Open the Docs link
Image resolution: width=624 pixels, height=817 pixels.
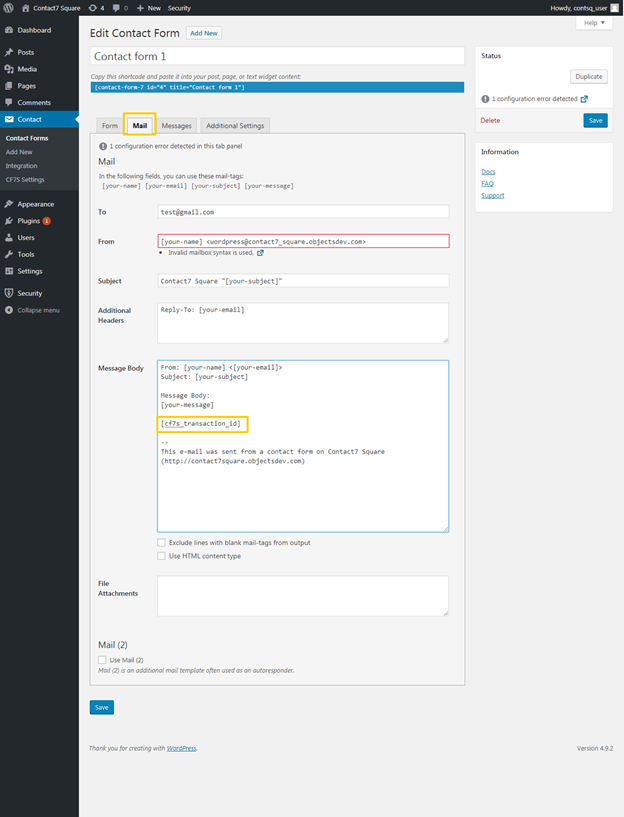[x=488, y=172]
